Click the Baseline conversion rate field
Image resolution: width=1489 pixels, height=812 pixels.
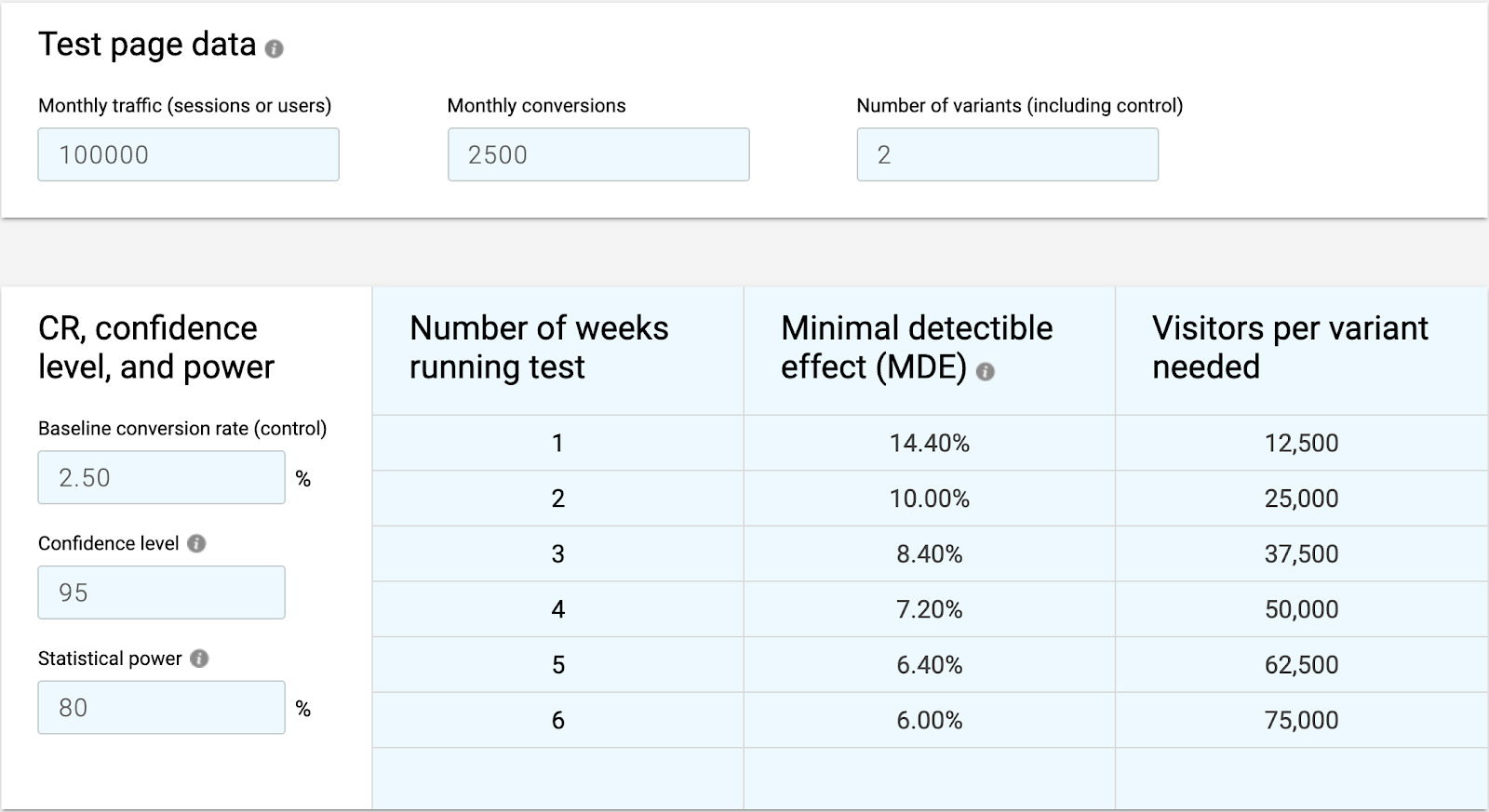(161, 478)
